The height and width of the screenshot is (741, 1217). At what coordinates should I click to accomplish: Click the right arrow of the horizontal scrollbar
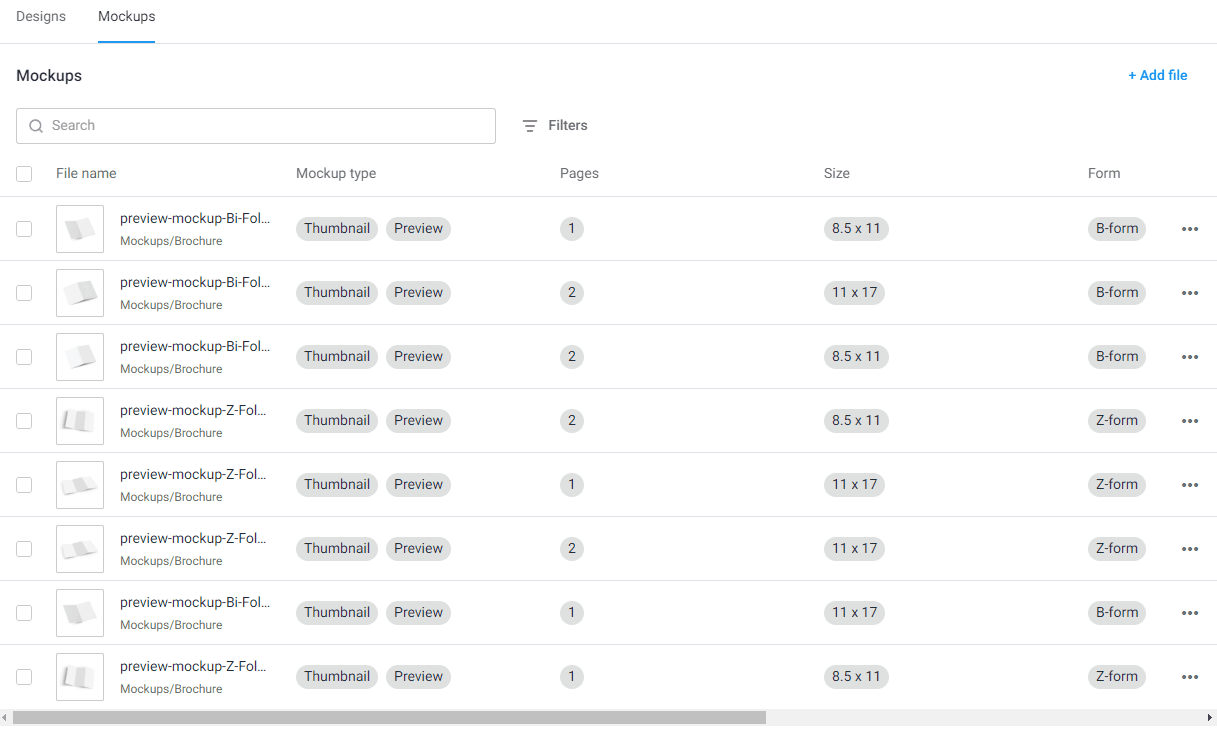coord(1210,717)
